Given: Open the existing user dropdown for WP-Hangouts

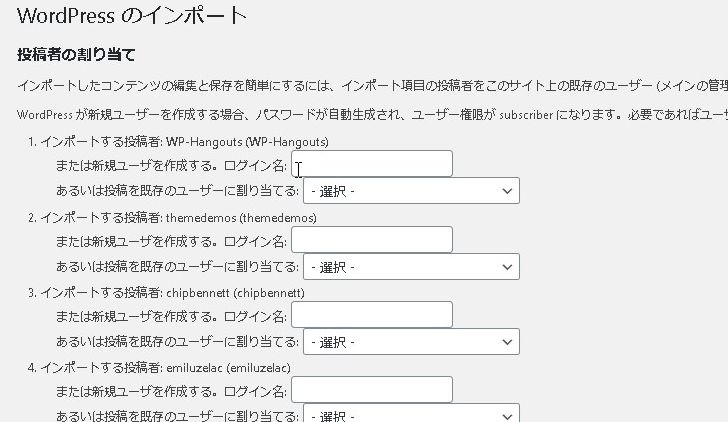Looking at the screenshot, I should pos(411,190).
